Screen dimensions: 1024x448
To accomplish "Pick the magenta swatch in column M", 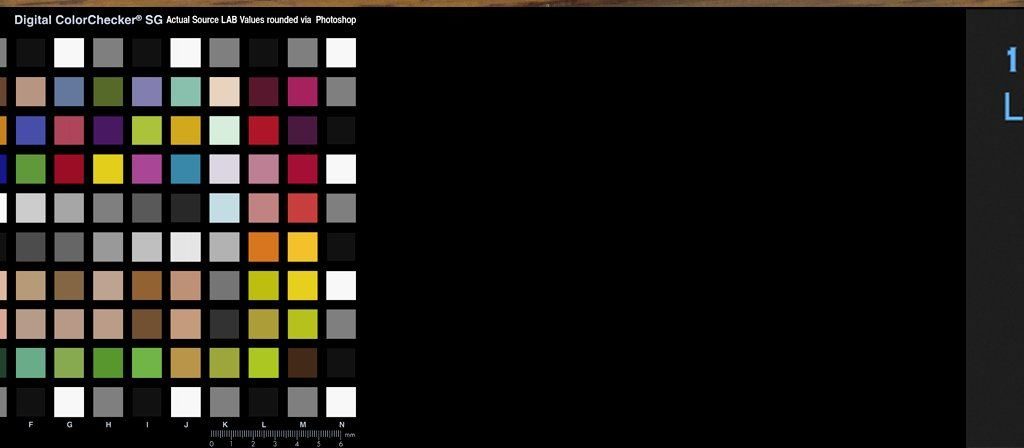I will [x=302, y=91].
